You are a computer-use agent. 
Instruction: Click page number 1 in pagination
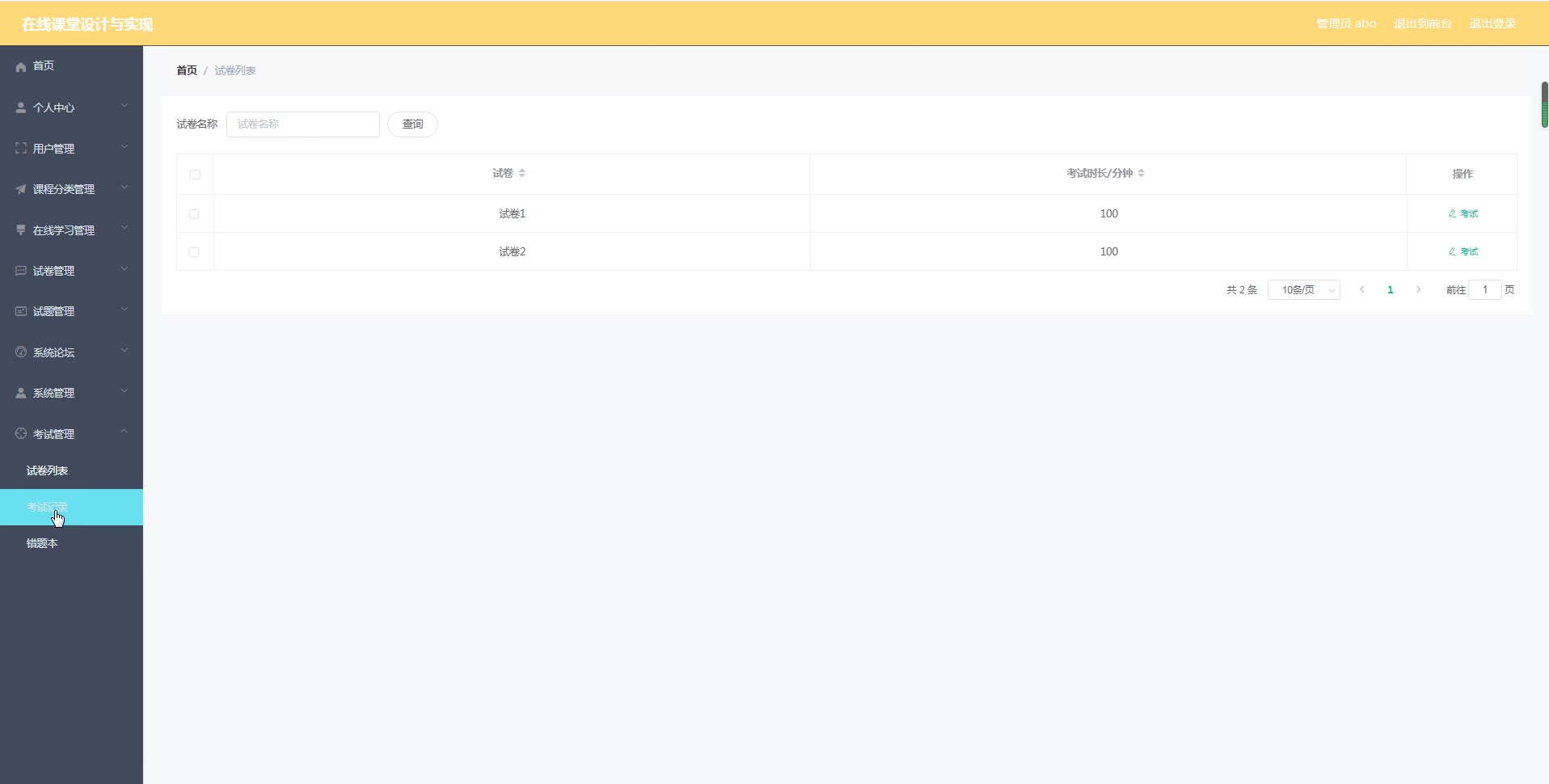tap(1390, 289)
